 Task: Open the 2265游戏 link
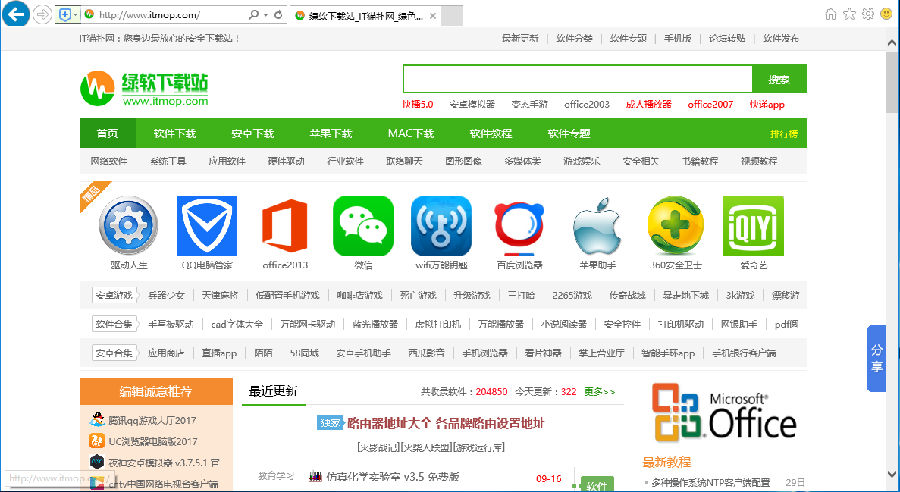click(x=572, y=295)
